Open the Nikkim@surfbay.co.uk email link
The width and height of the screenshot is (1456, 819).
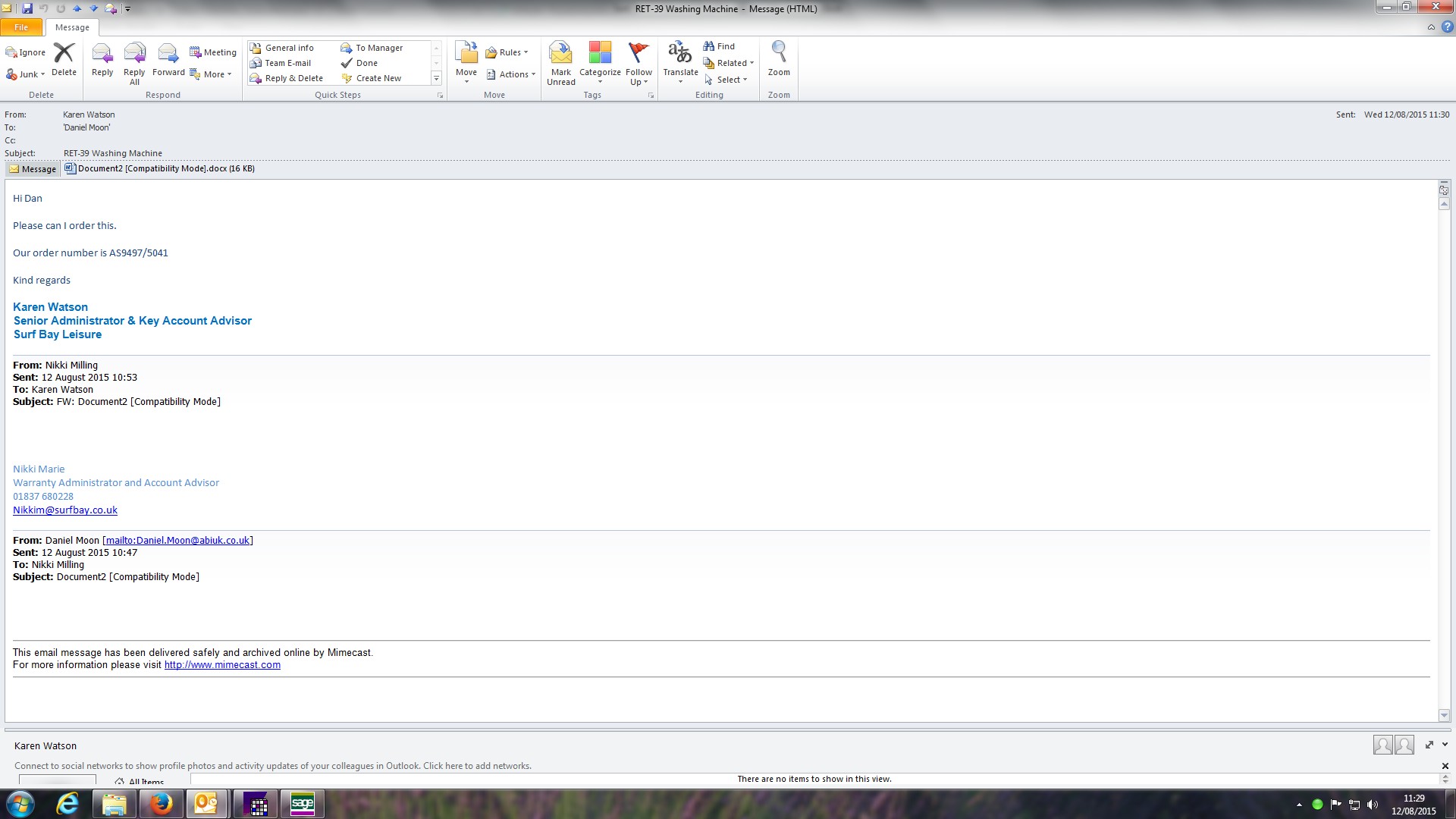click(65, 510)
